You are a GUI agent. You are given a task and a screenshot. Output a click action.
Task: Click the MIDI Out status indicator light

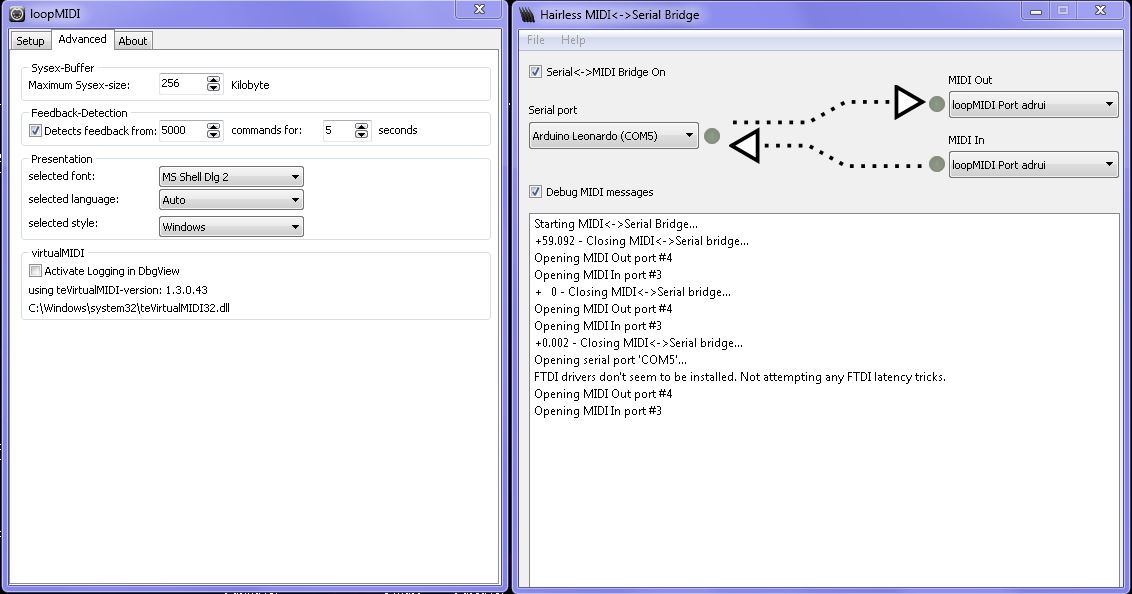click(936, 105)
